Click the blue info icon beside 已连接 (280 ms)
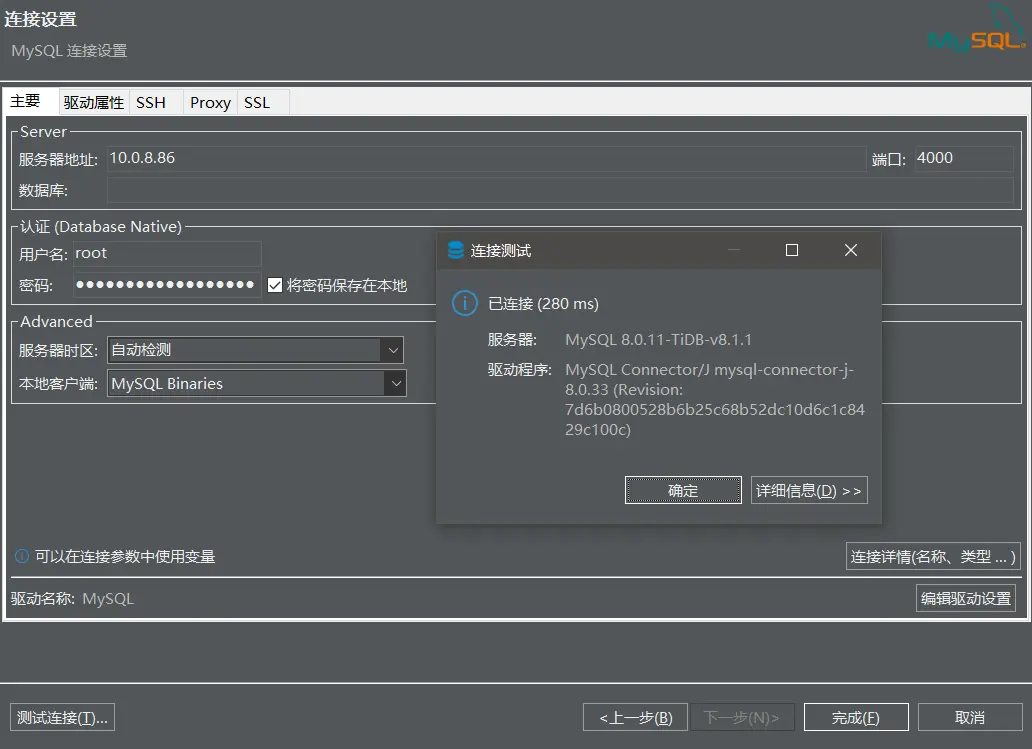 coord(463,302)
